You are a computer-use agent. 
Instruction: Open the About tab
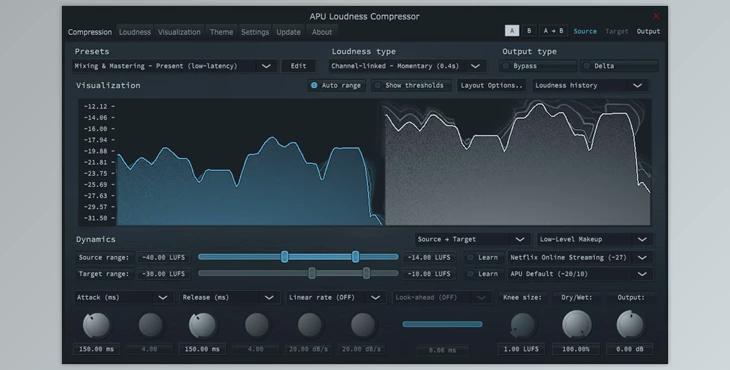[x=322, y=32]
